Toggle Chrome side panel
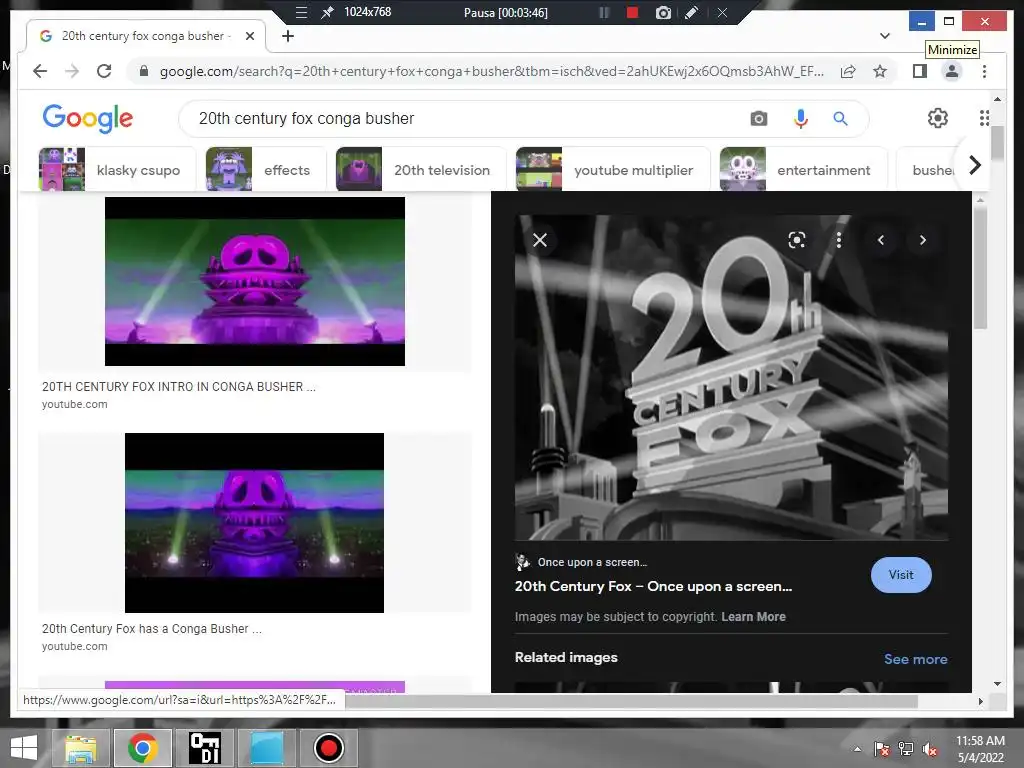 point(920,71)
